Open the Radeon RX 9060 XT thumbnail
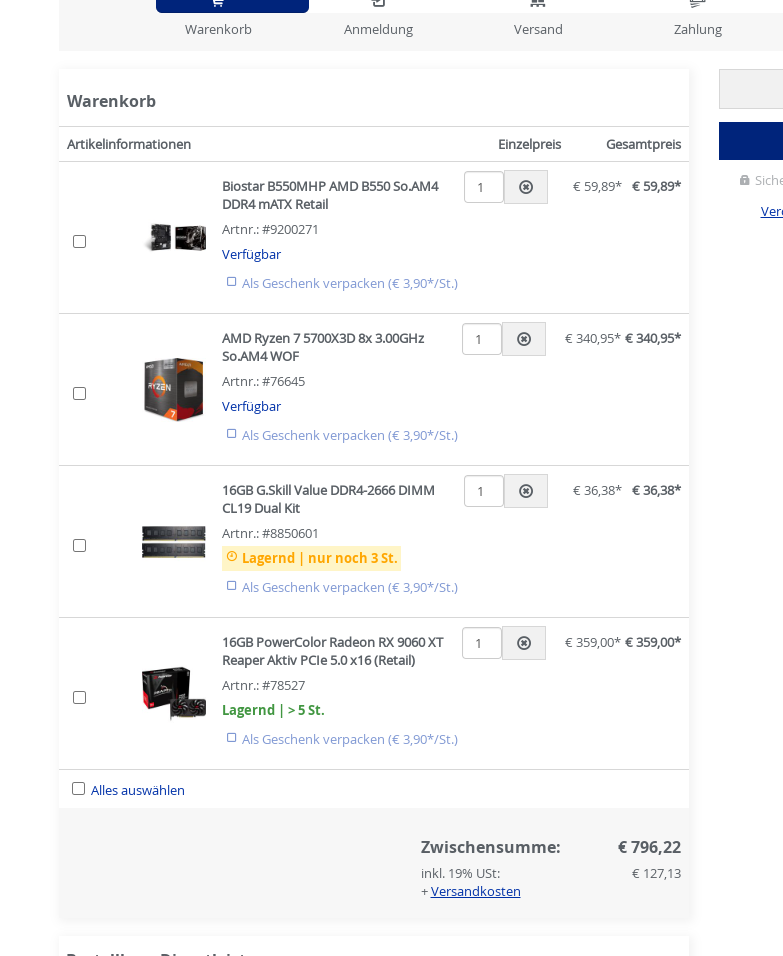Screen dimensions: 783x956 click(x=174, y=693)
